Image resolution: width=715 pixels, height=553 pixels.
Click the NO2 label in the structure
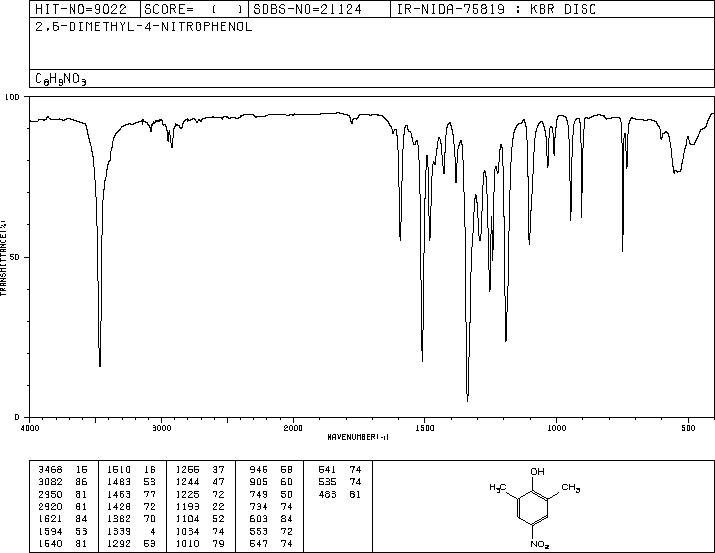[540, 544]
